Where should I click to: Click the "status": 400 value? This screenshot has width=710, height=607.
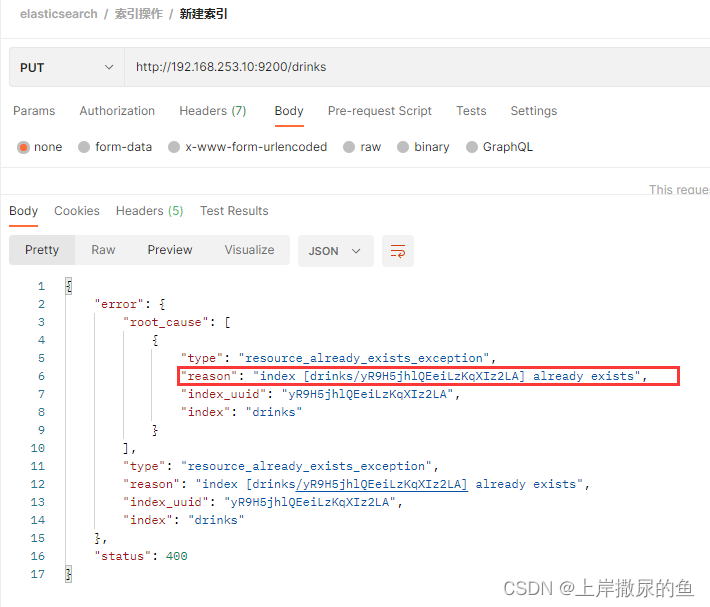(x=177, y=556)
